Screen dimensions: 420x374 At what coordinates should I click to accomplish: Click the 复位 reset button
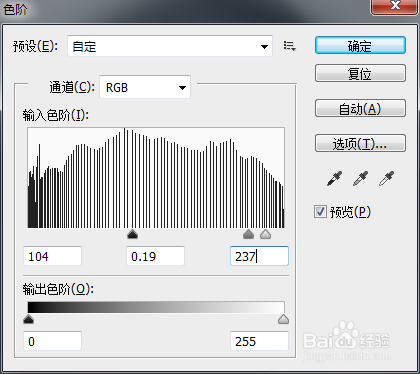click(360, 73)
